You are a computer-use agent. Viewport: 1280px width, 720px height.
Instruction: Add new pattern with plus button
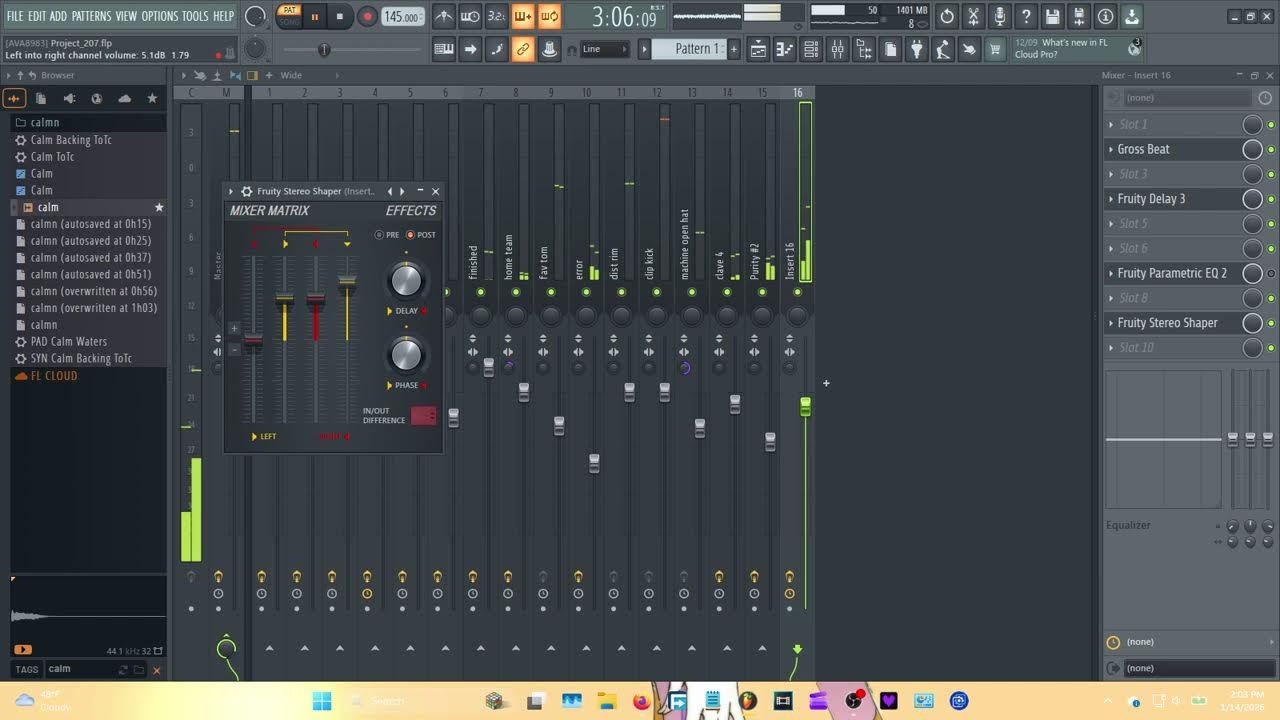click(x=733, y=49)
